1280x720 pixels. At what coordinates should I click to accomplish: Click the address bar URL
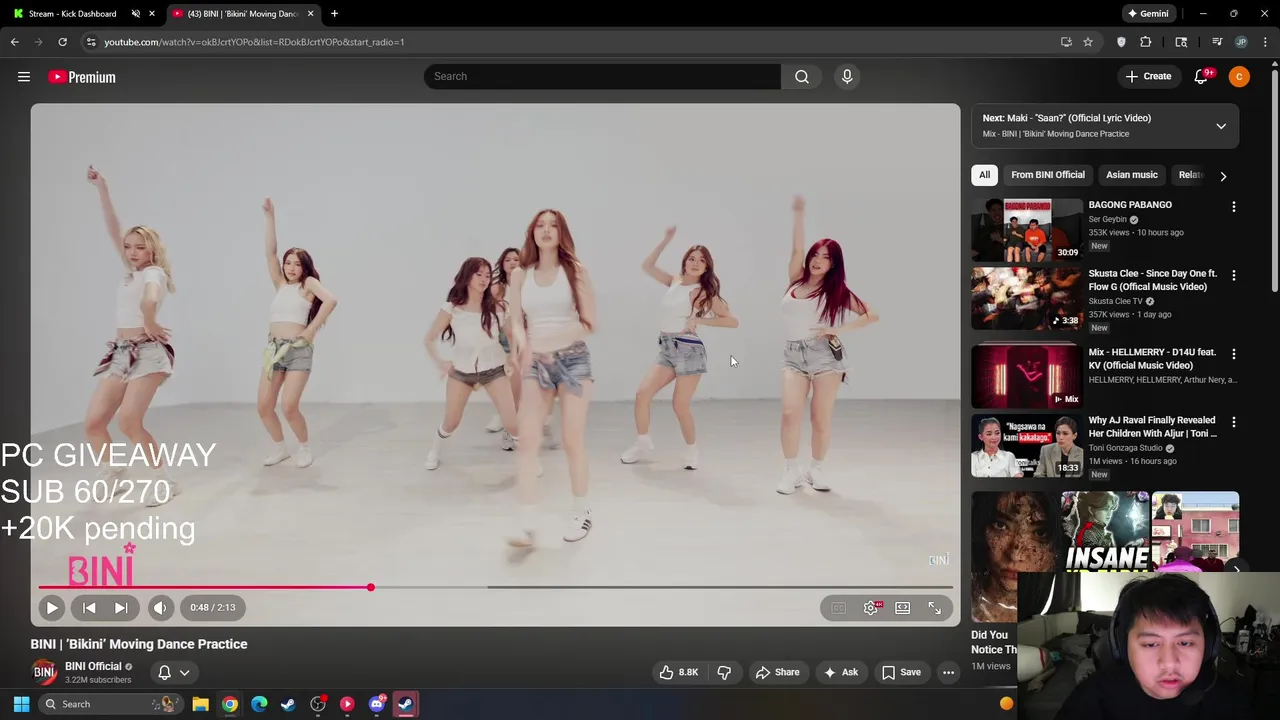(254, 42)
